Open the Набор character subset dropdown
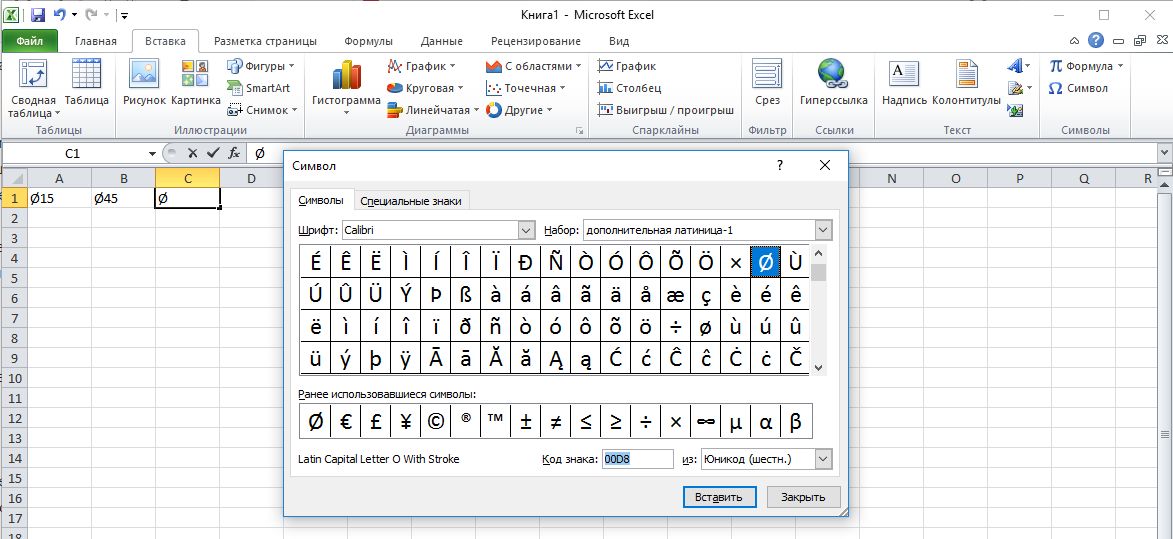Image resolution: width=1173 pixels, height=539 pixels. pos(823,230)
